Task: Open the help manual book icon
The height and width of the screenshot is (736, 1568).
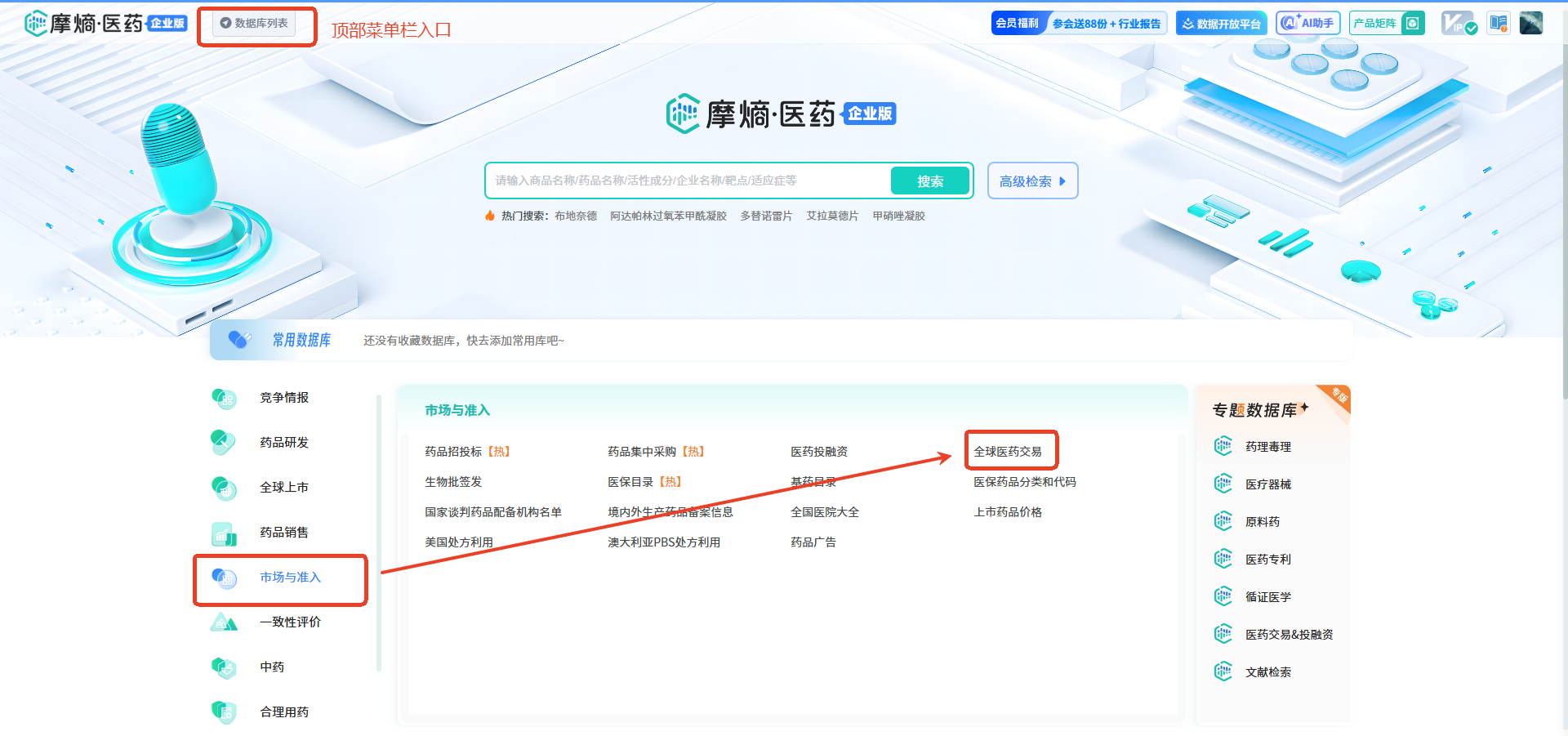Action: [1499, 23]
